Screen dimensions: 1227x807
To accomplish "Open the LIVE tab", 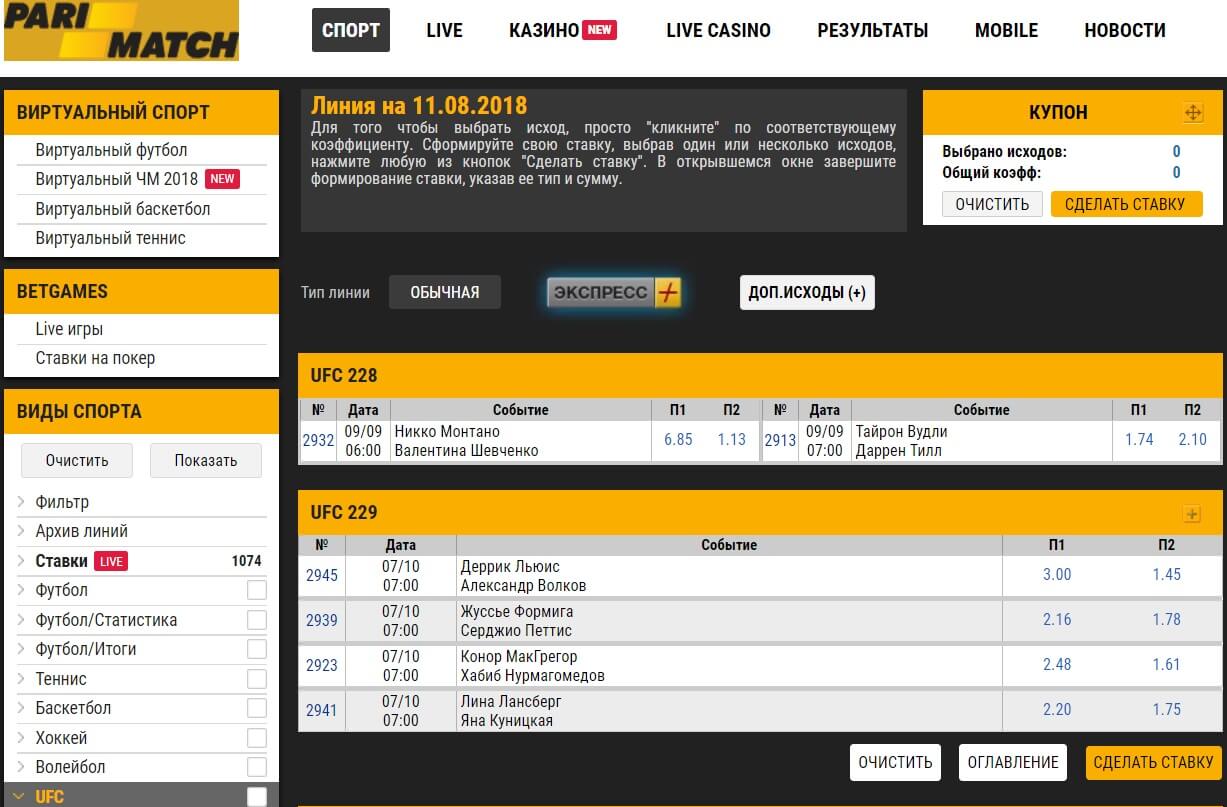I will tap(444, 30).
